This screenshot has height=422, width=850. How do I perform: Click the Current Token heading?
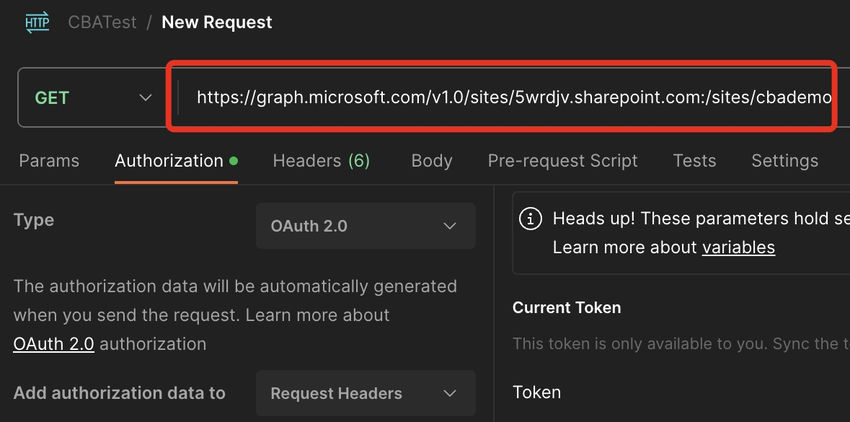pyautogui.click(x=566, y=308)
